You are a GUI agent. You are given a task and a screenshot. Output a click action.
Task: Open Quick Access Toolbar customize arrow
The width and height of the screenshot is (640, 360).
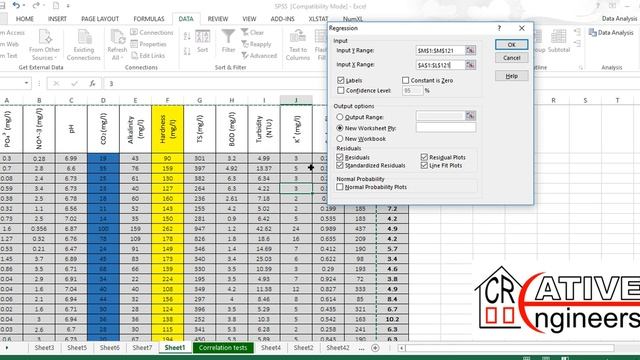[x=68, y=6]
